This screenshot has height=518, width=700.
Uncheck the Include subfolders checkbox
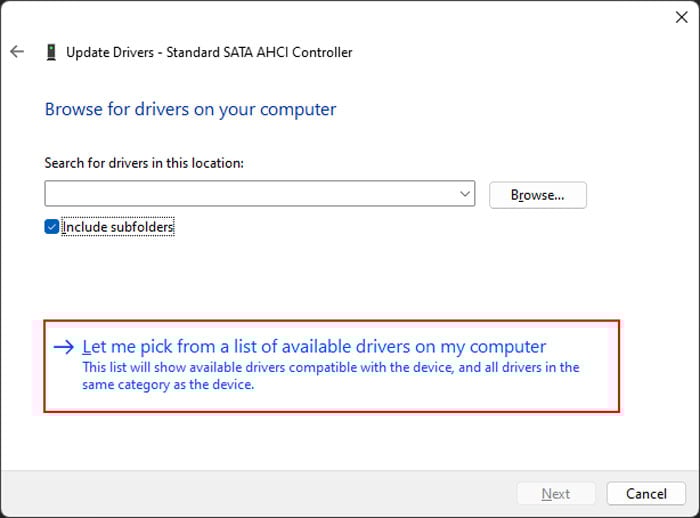52,227
